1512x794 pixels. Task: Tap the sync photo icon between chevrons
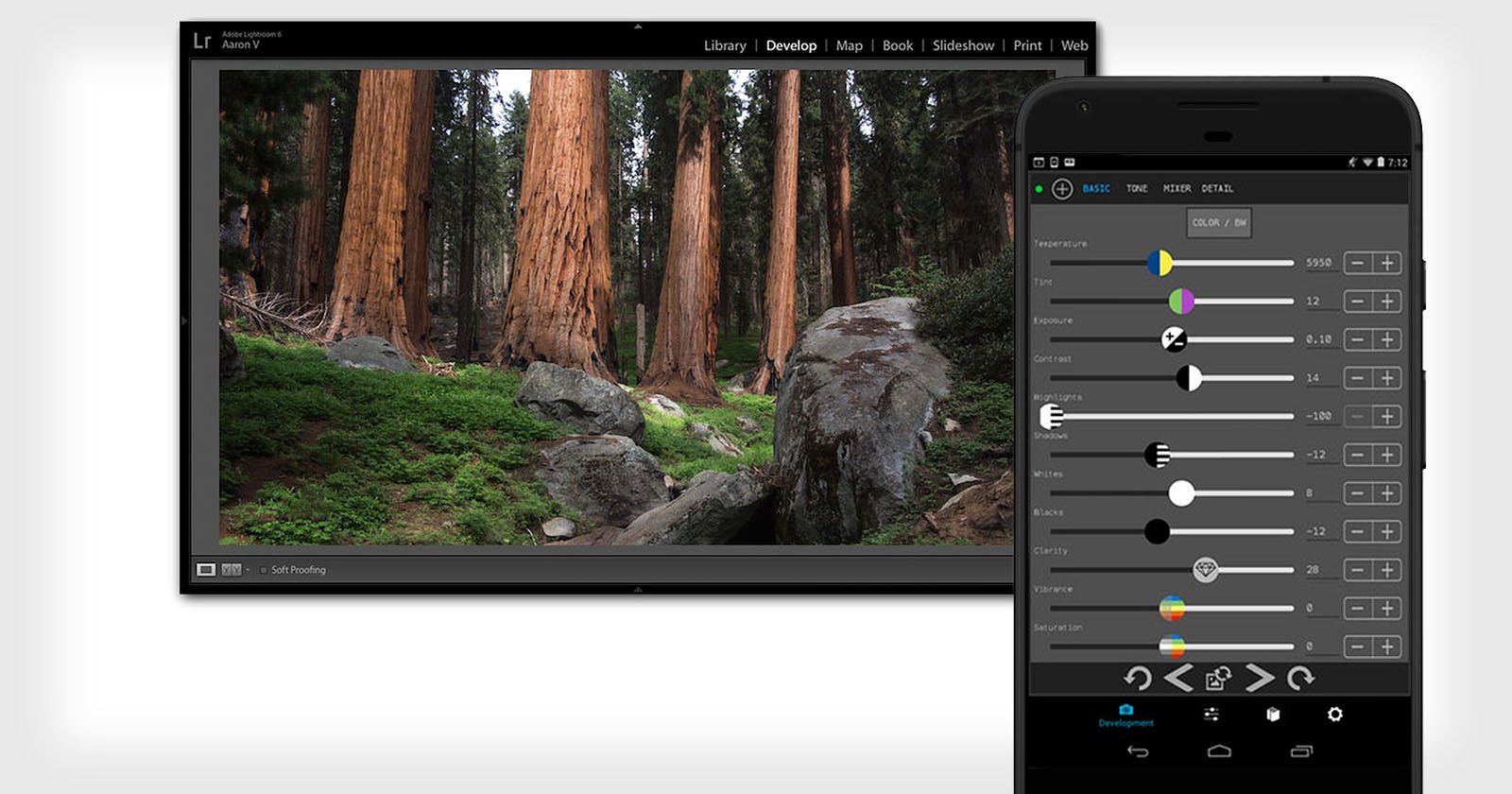[x=1218, y=678]
